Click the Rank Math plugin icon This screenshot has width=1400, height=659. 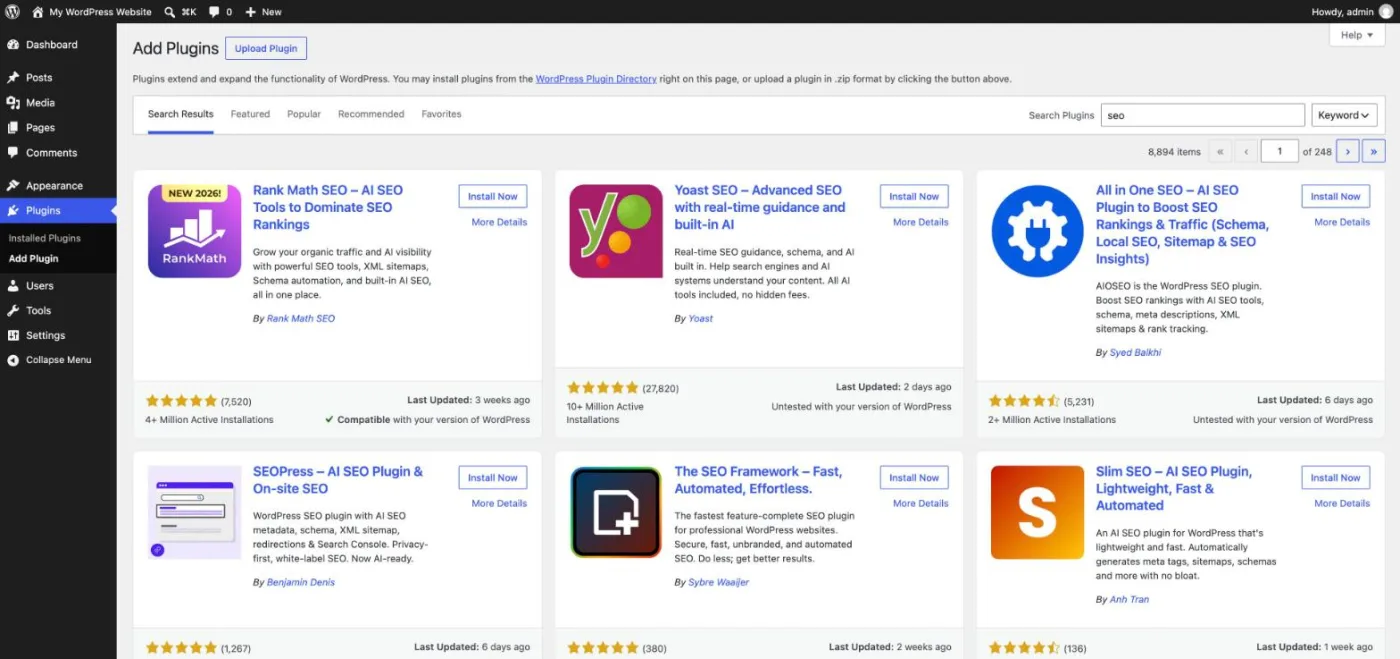[x=195, y=231]
